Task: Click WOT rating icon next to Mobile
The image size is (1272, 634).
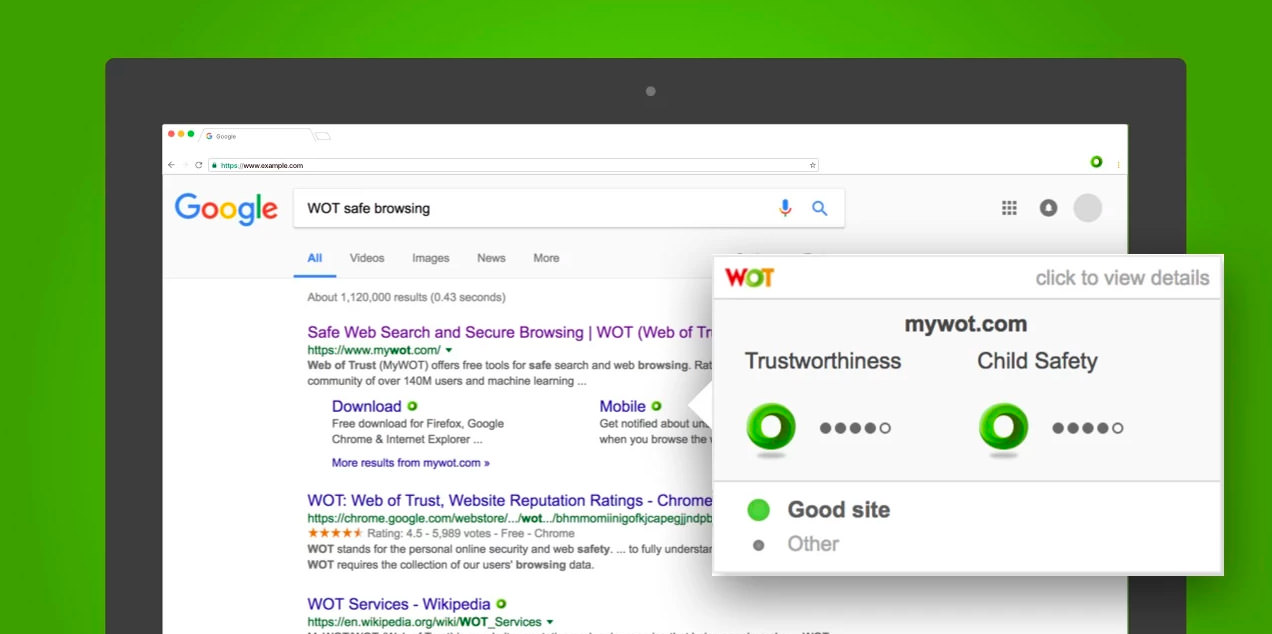Action: click(x=656, y=406)
